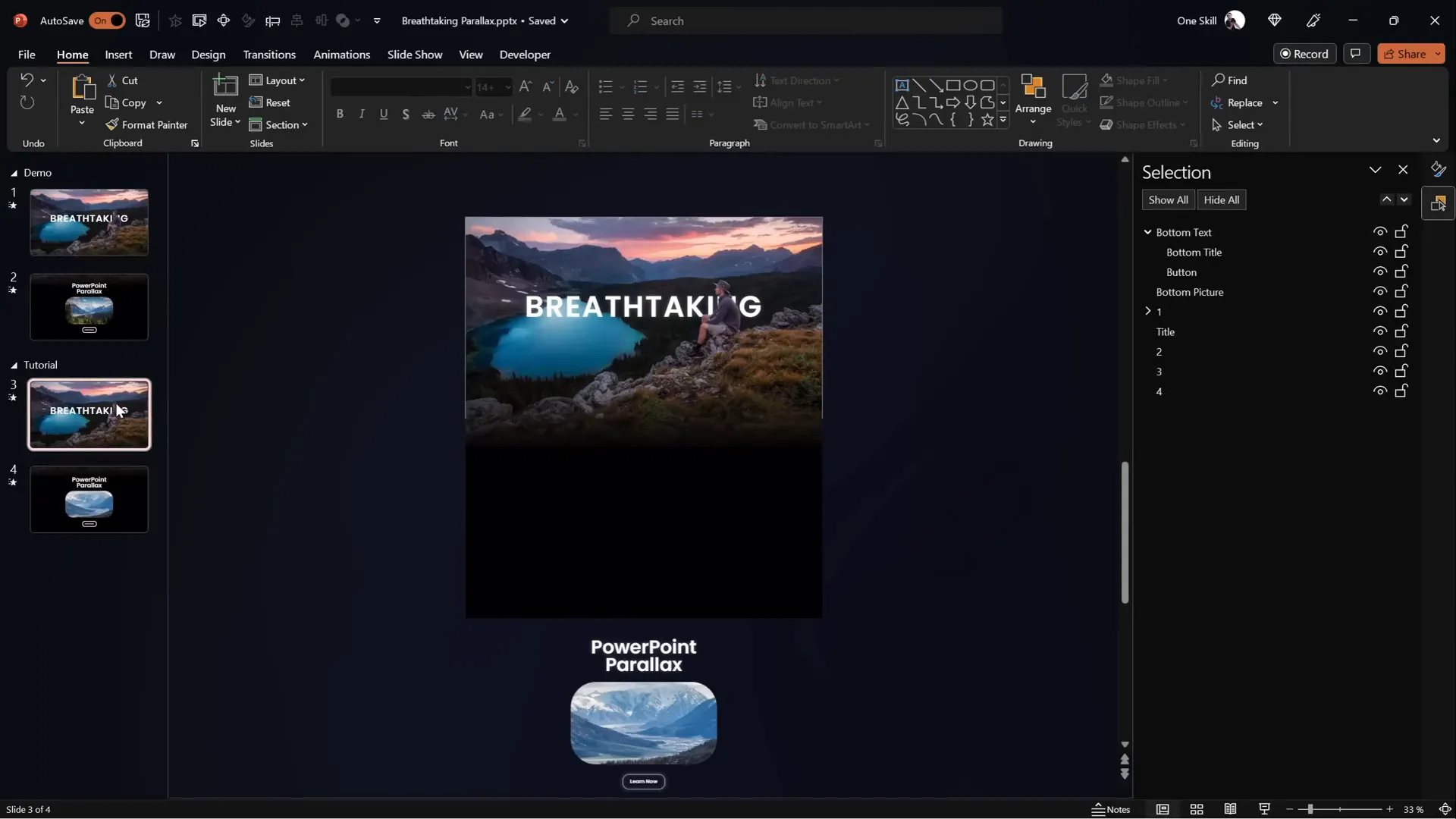
Task: Open the Notes pane
Action: 1111,809
